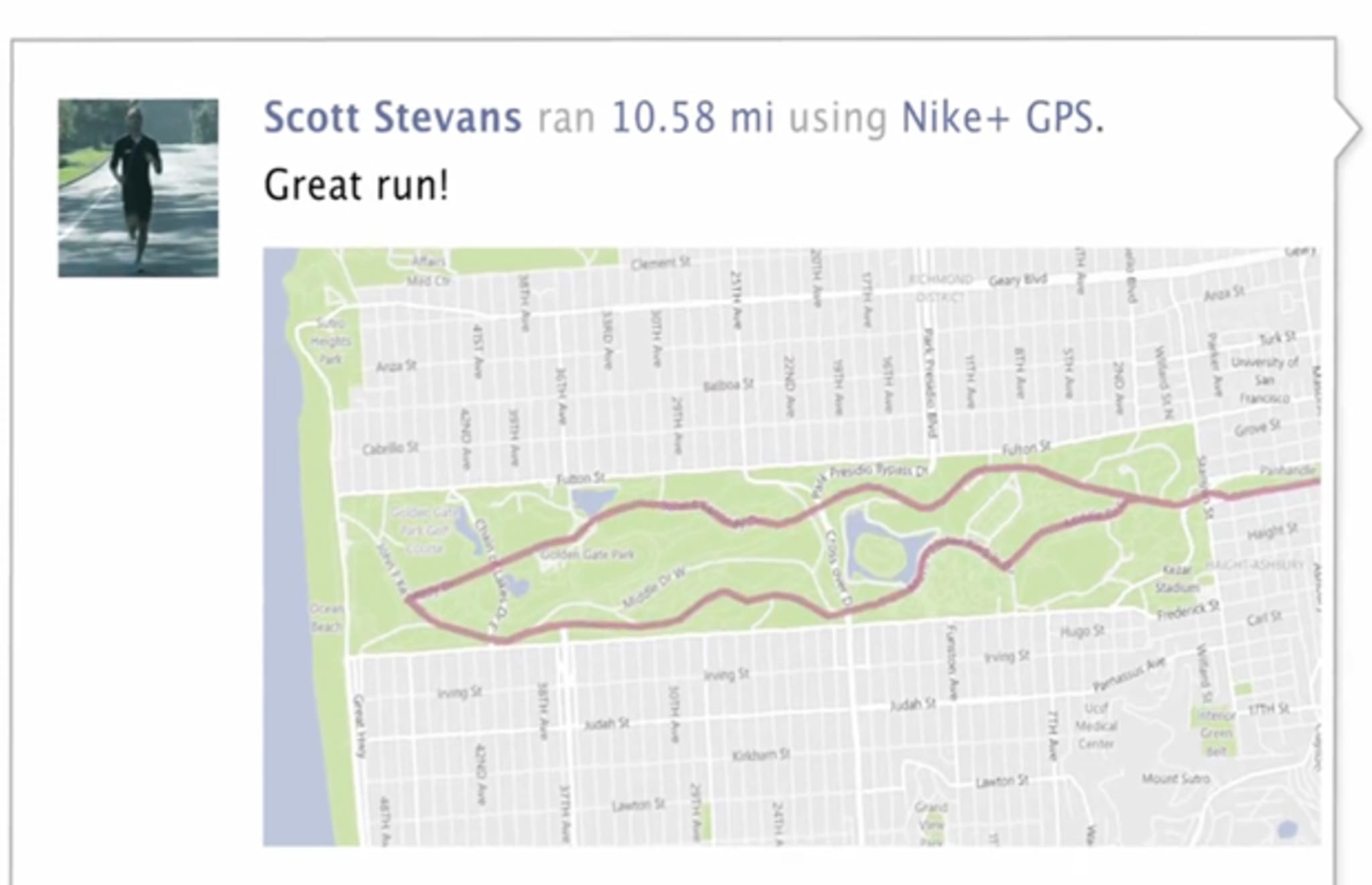This screenshot has height=885, width=1372.
Task: Click the timeline pointer arrow on post edge
Action: pos(1348,128)
